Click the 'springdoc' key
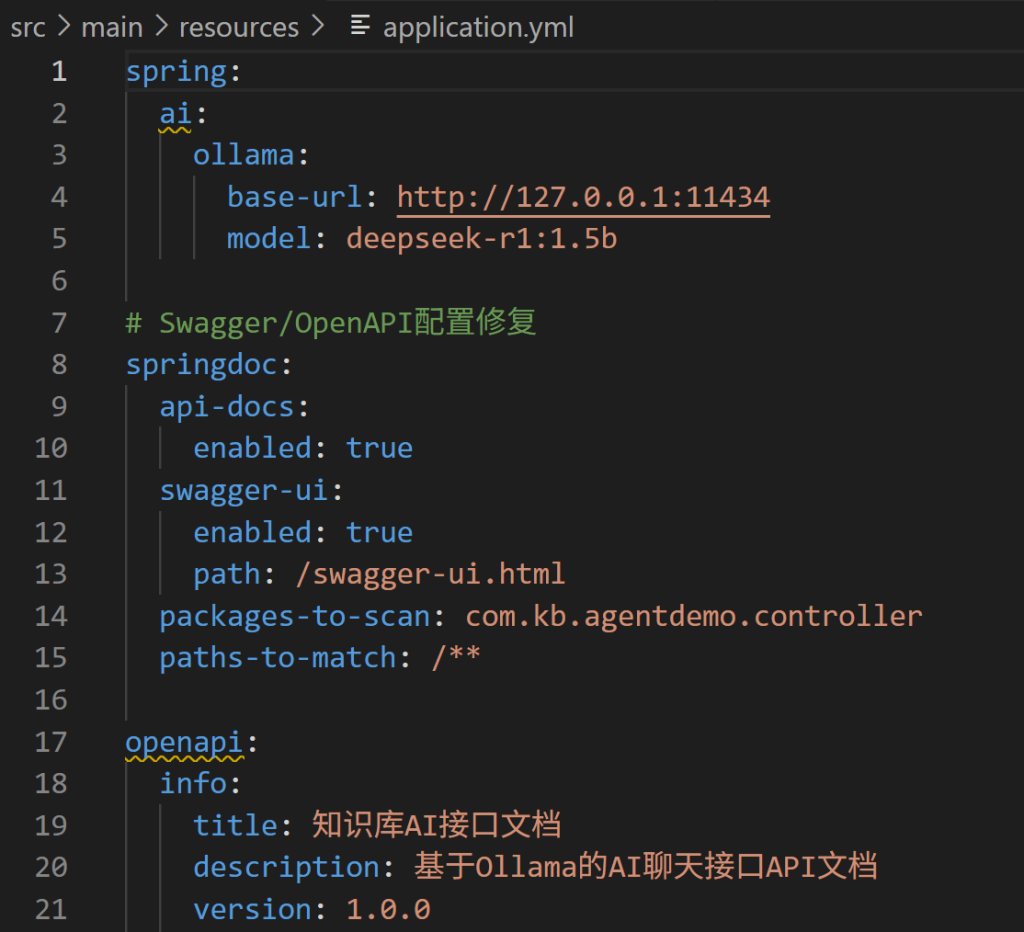The width and height of the screenshot is (1024, 932). coord(202,365)
